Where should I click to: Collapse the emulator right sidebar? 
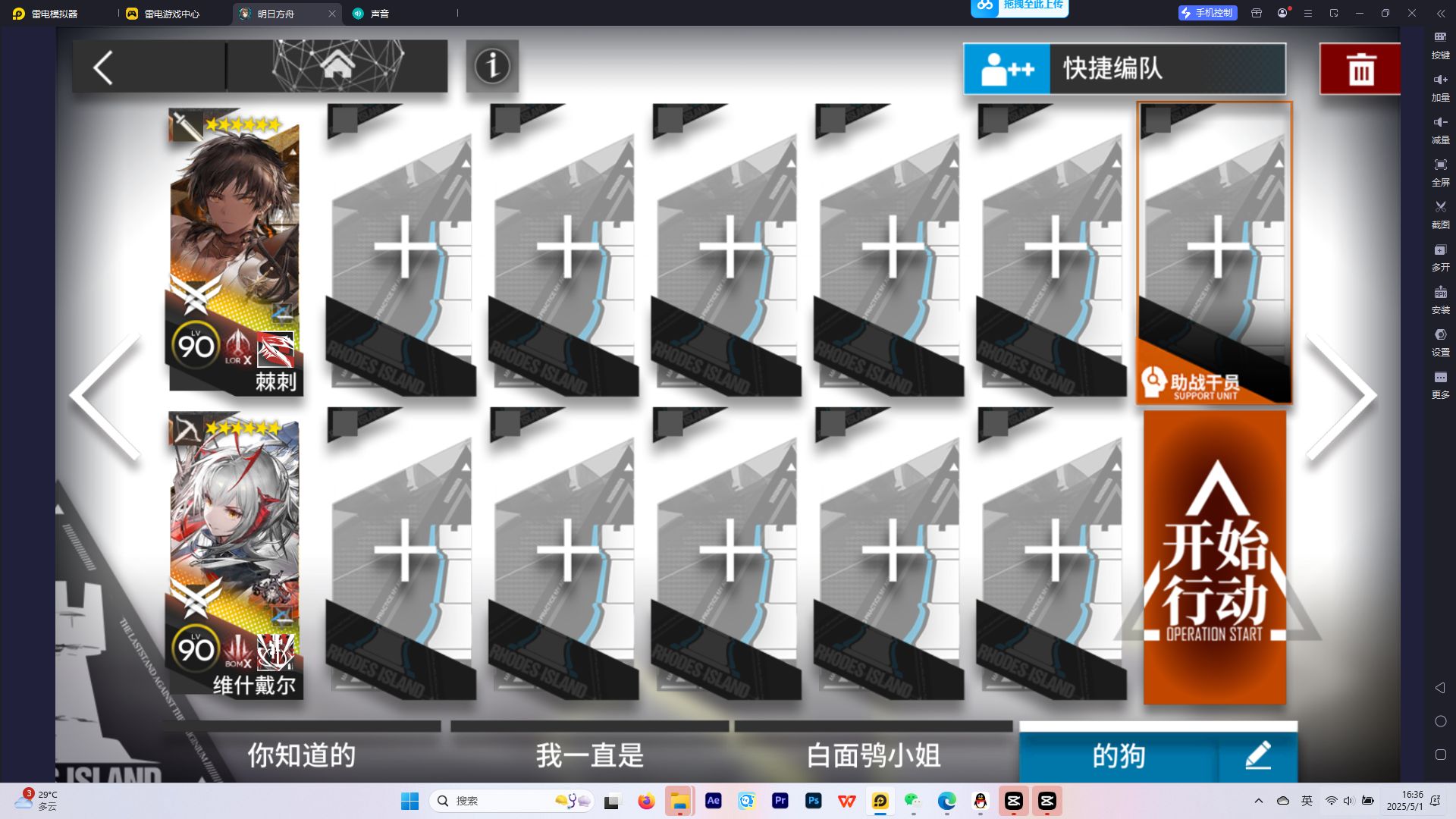coord(1440,13)
